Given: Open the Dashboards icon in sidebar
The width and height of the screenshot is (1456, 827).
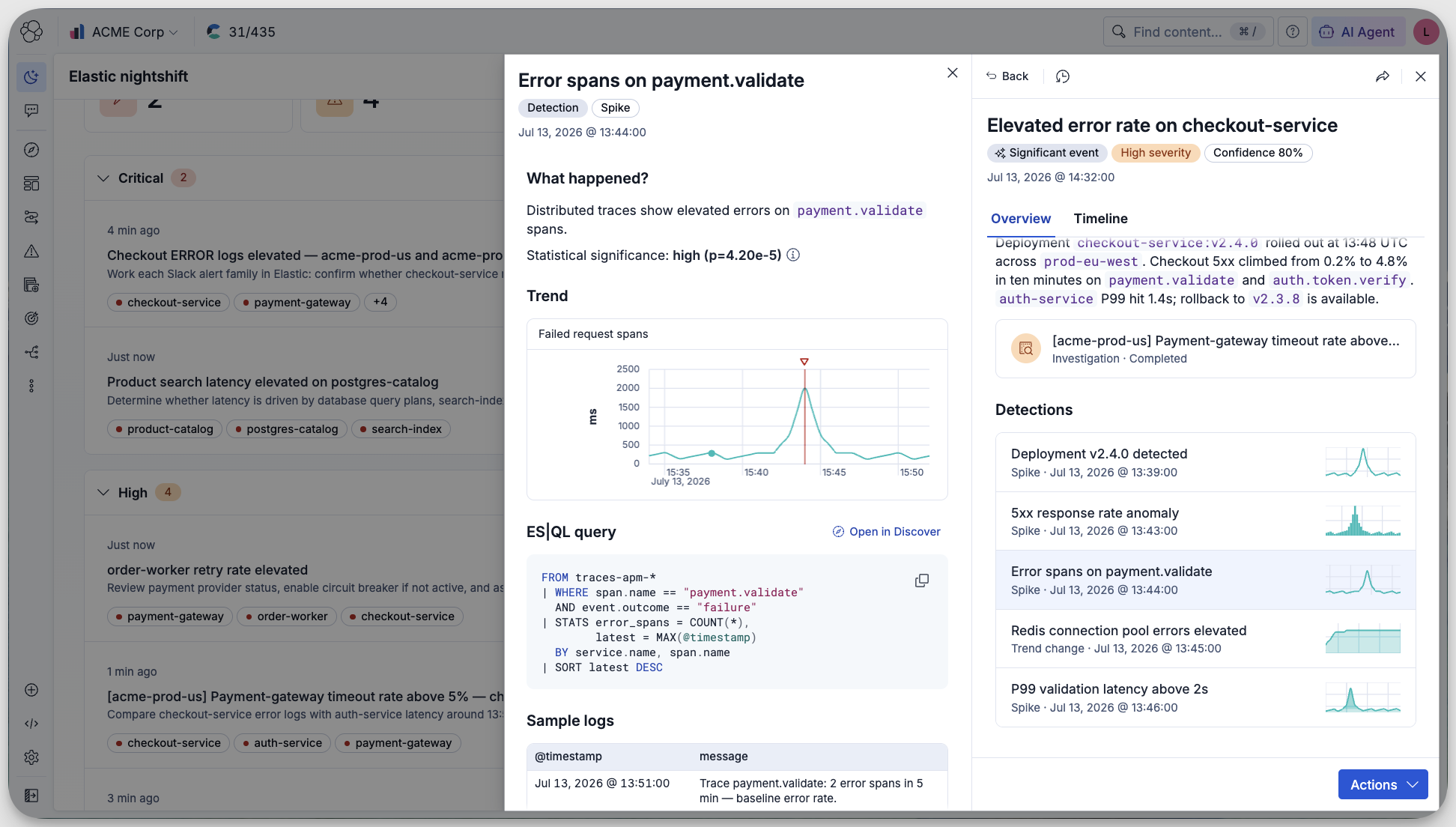Looking at the screenshot, I should [31, 184].
